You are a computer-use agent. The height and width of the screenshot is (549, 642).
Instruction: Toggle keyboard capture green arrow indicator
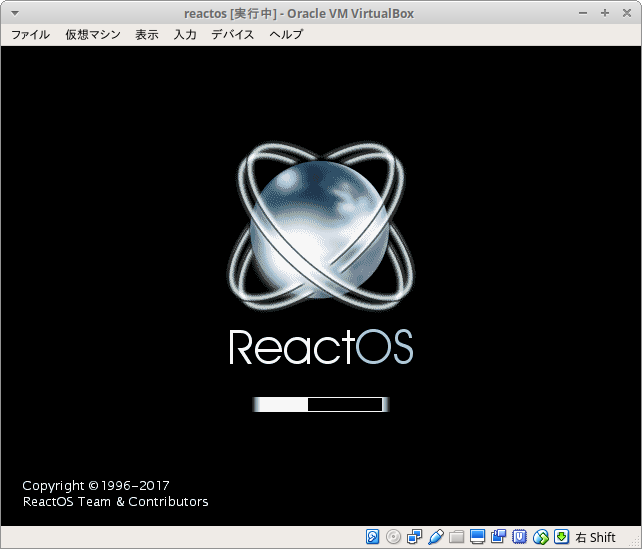click(x=562, y=537)
